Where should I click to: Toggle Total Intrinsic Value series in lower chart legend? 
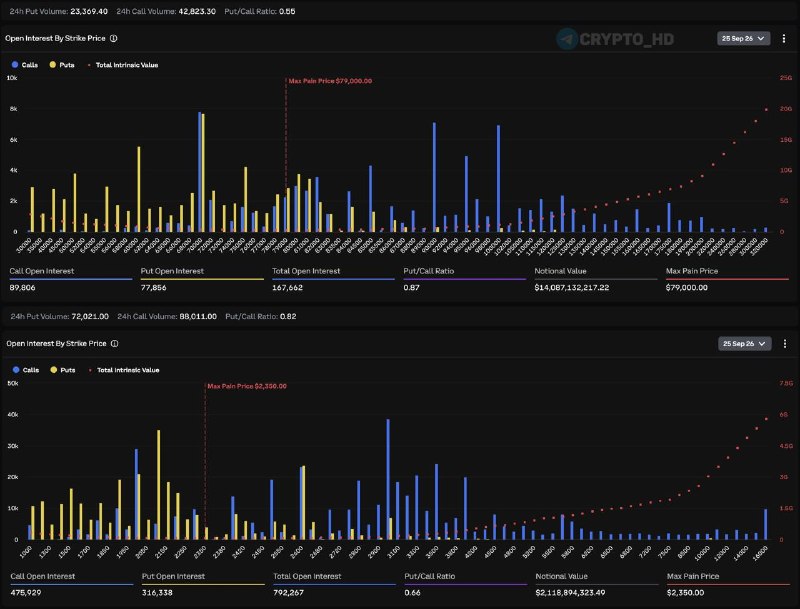point(124,370)
